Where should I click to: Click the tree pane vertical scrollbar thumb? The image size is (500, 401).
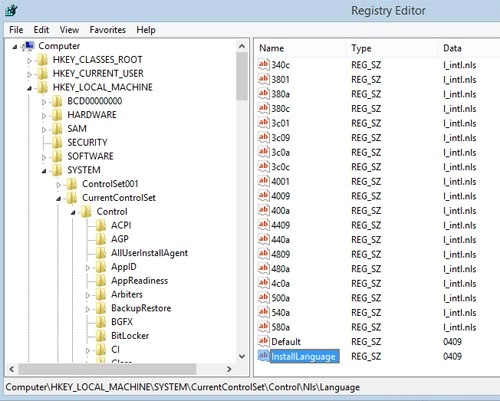(242, 76)
